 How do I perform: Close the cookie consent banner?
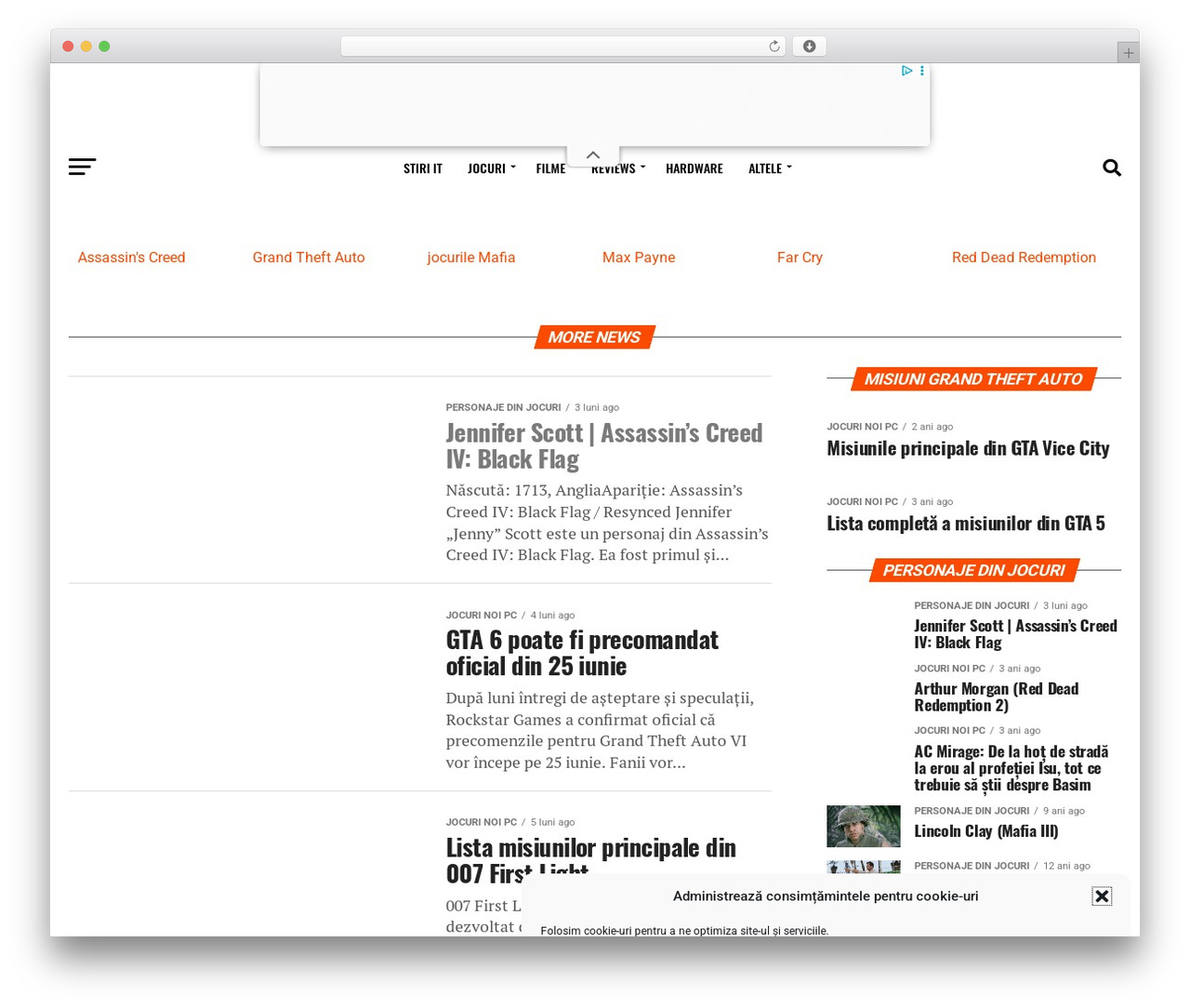[1102, 896]
